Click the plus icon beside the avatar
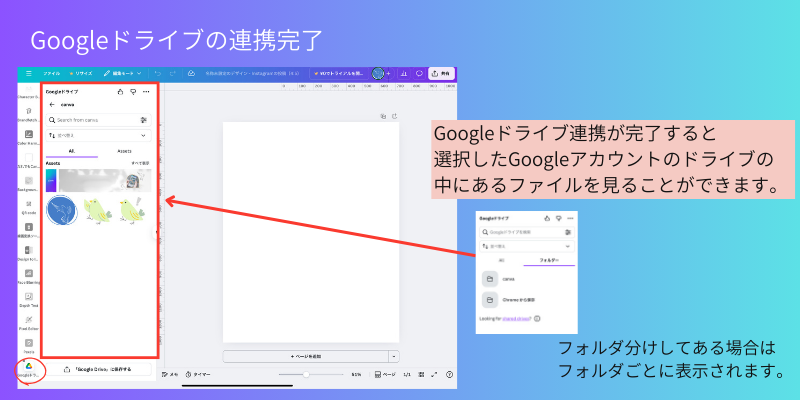Image resolution: width=800 pixels, height=400 pixels. 388,73
